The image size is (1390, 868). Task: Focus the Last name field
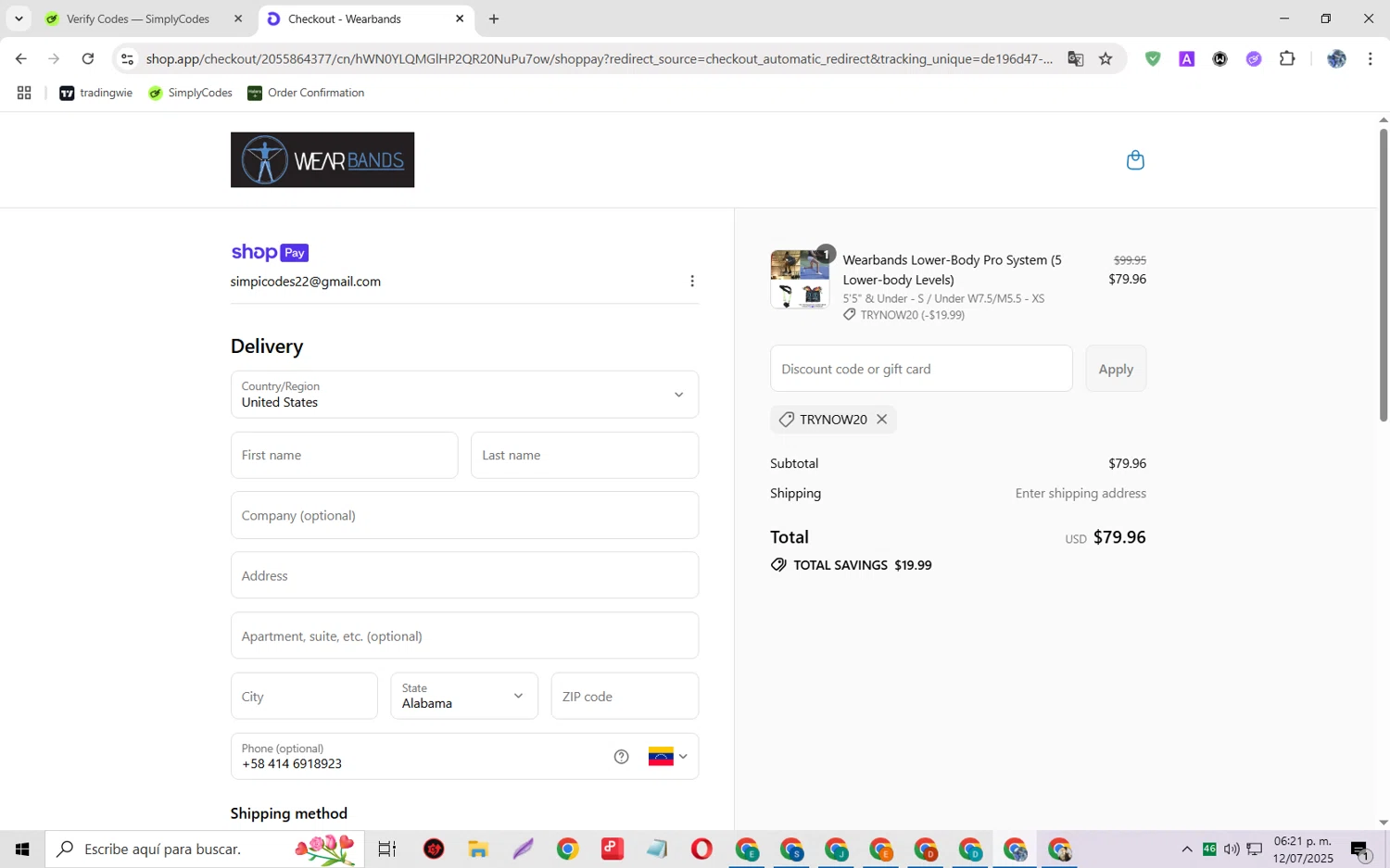pyautogui.click(x=585, y=455)
